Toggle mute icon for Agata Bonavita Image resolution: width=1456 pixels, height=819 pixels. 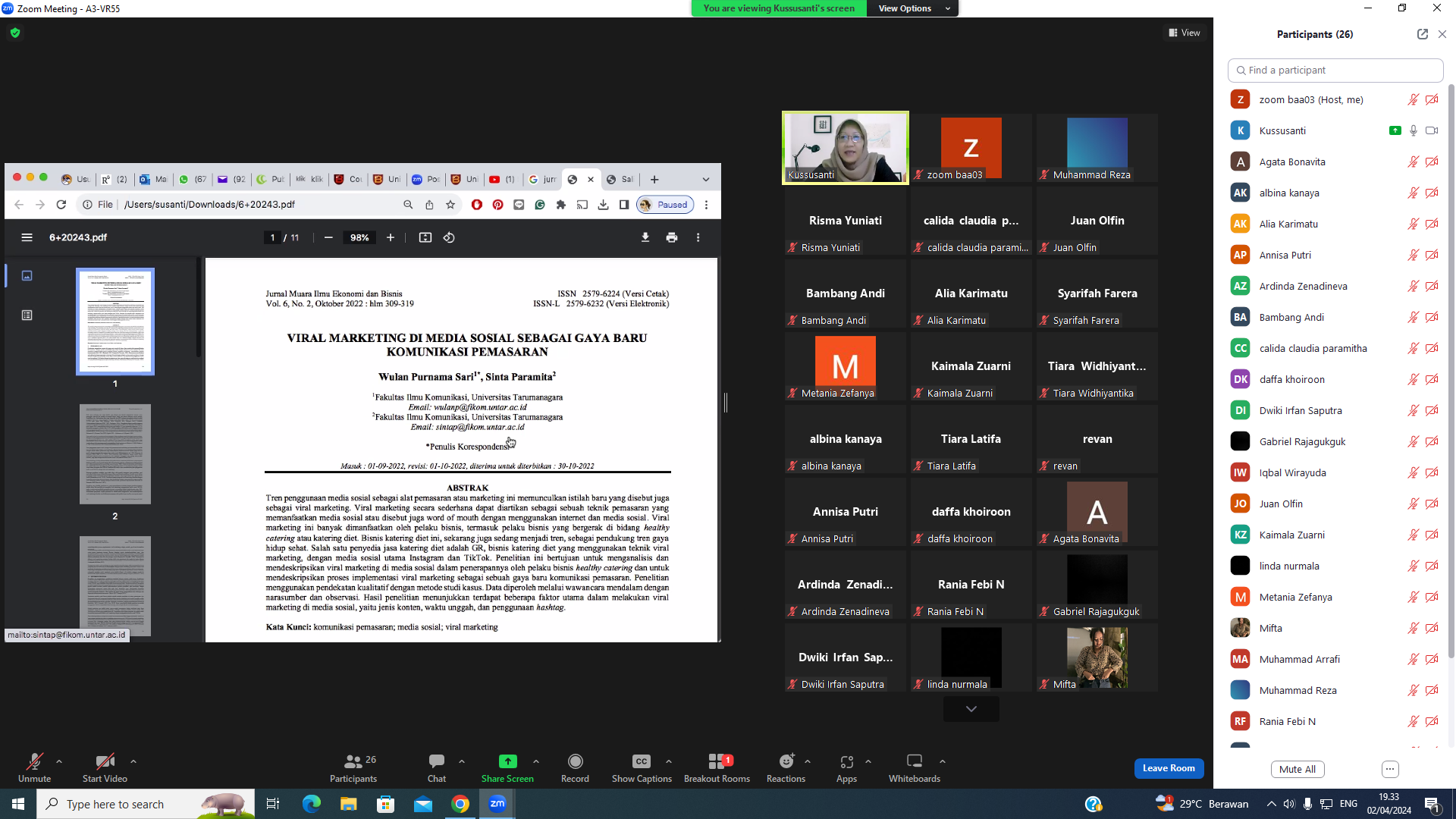[1414, 162]
